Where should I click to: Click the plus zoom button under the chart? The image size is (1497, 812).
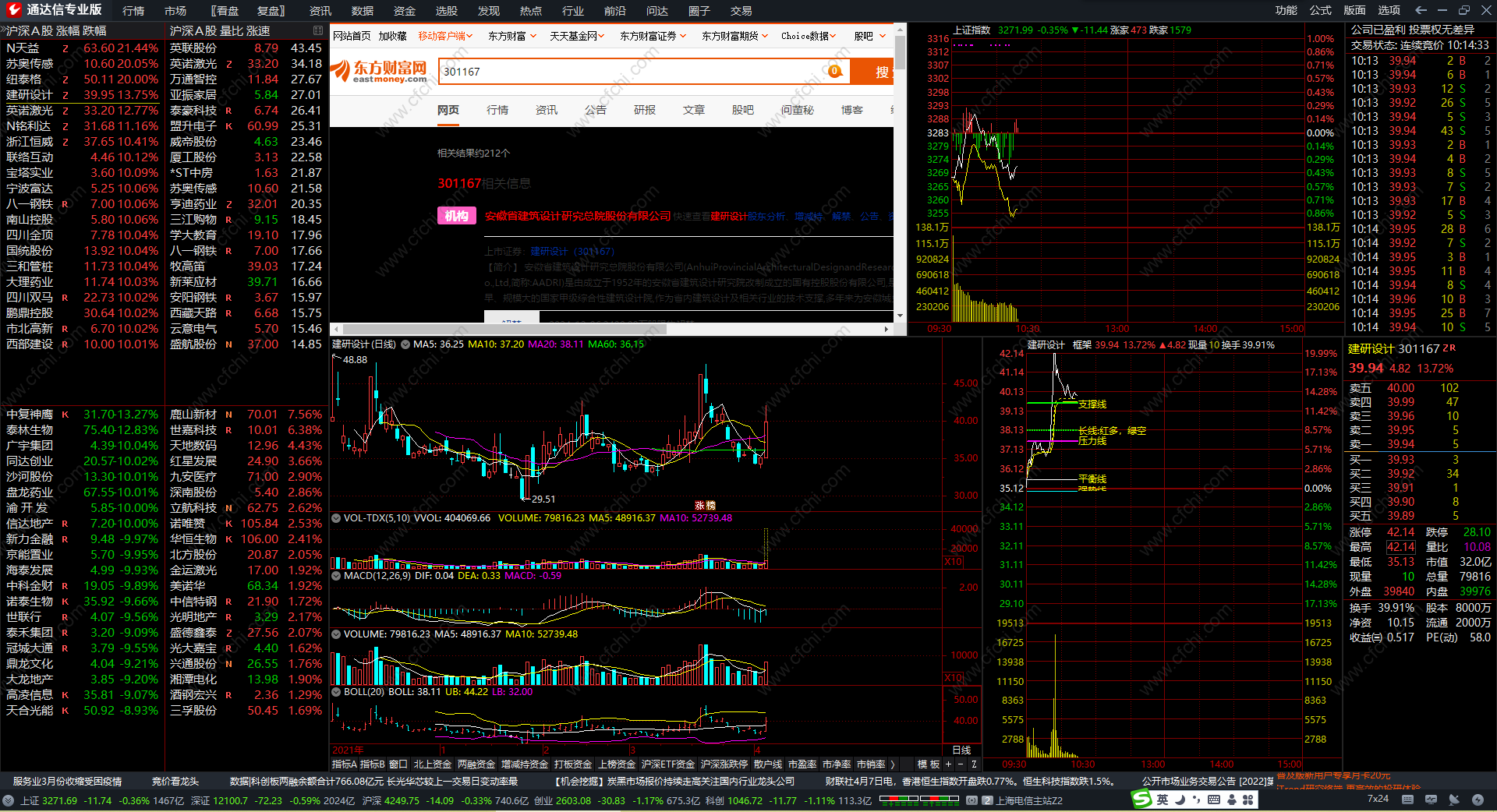[x=948, y=764]
